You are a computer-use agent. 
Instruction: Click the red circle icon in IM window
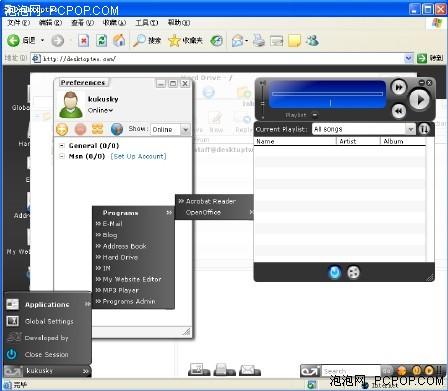(80, 129)
